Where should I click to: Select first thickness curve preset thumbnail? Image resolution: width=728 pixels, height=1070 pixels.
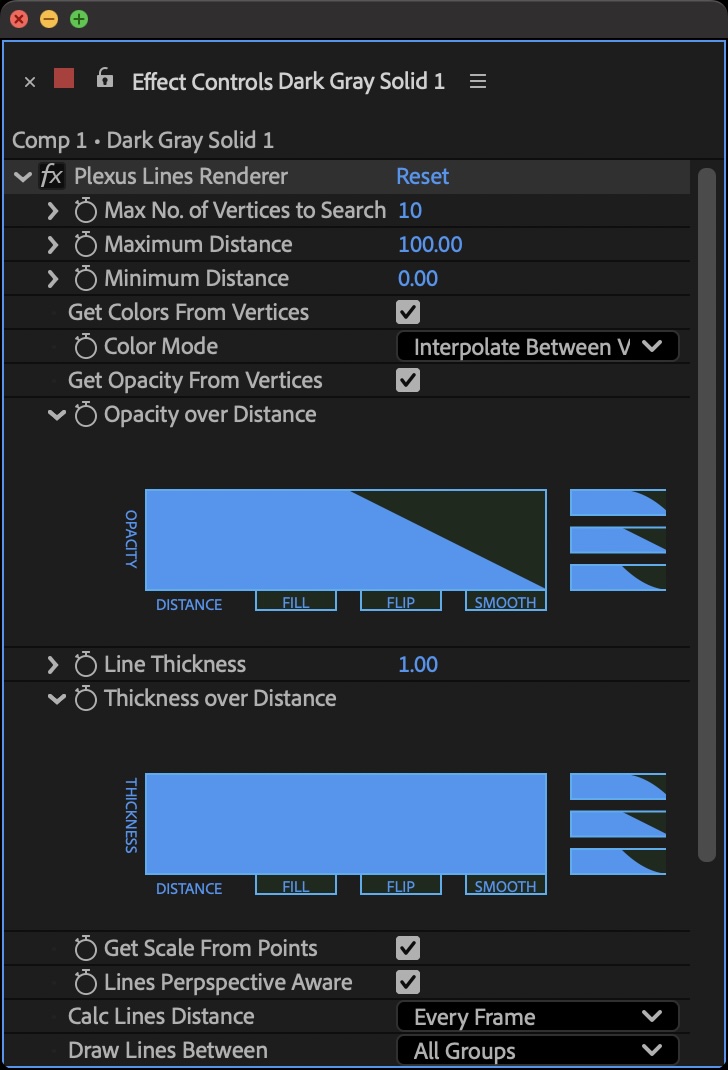(617, 786)
